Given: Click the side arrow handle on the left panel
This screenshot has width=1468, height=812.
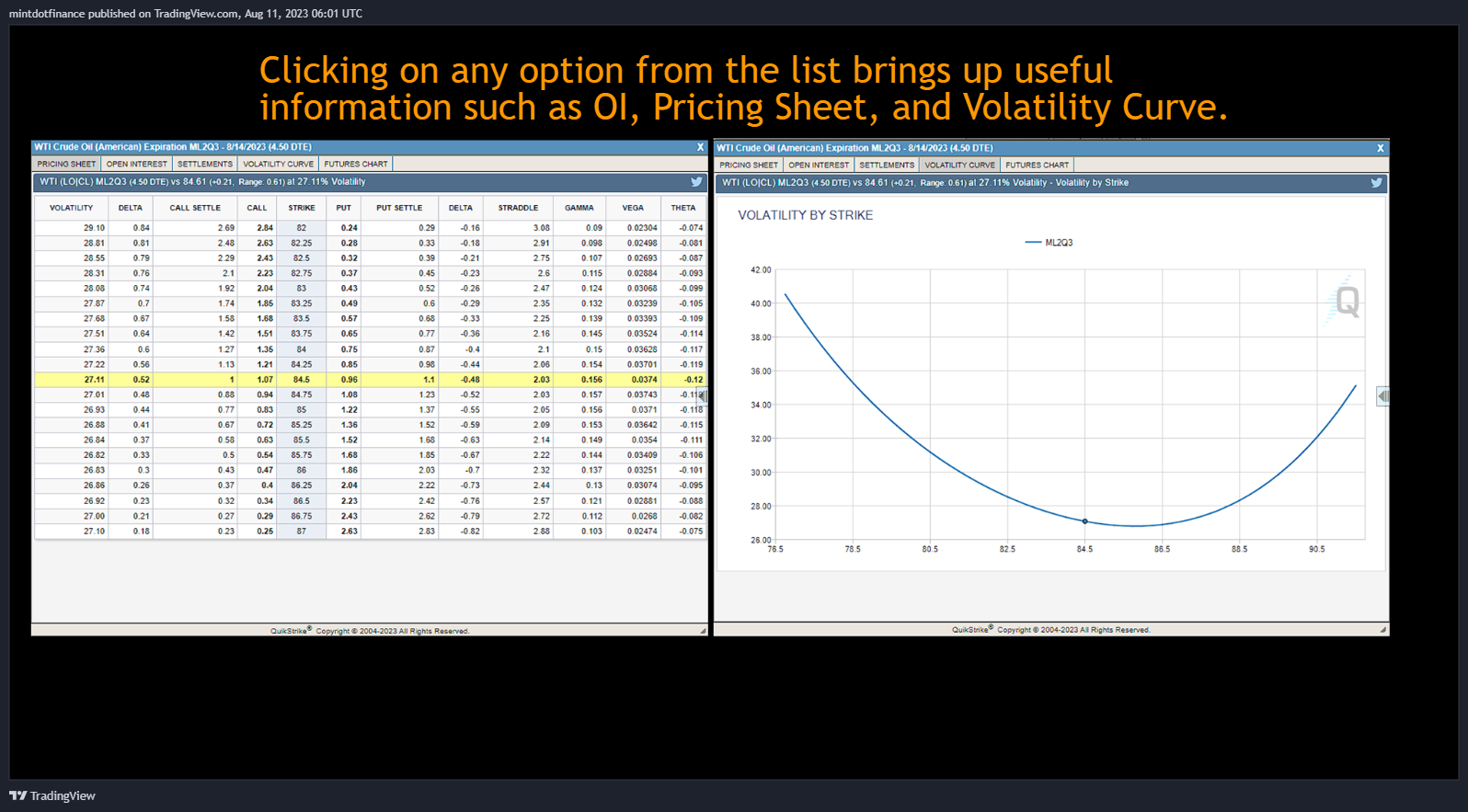Looking at the screenshot, I should click(703, 396).
